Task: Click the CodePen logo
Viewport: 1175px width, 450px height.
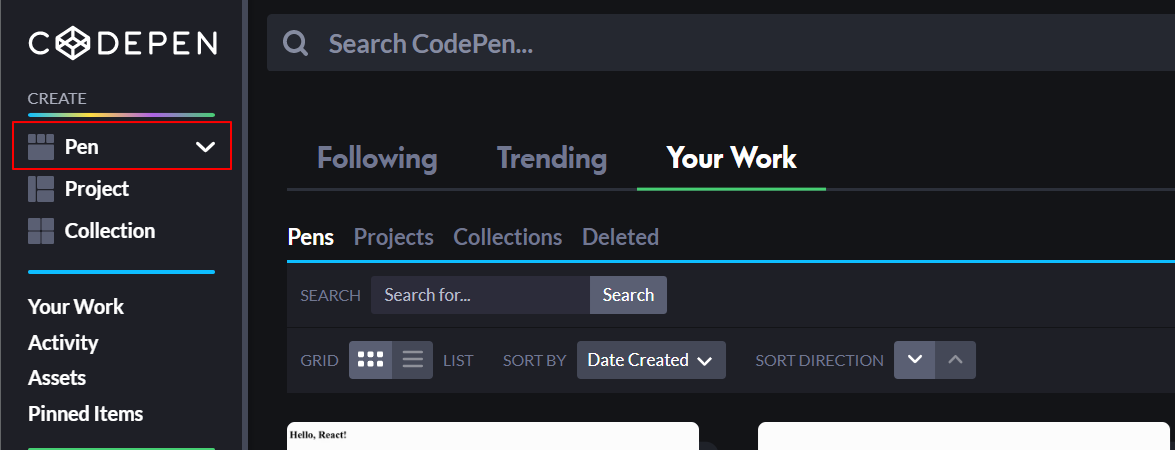Action: (x=122, y=43)
